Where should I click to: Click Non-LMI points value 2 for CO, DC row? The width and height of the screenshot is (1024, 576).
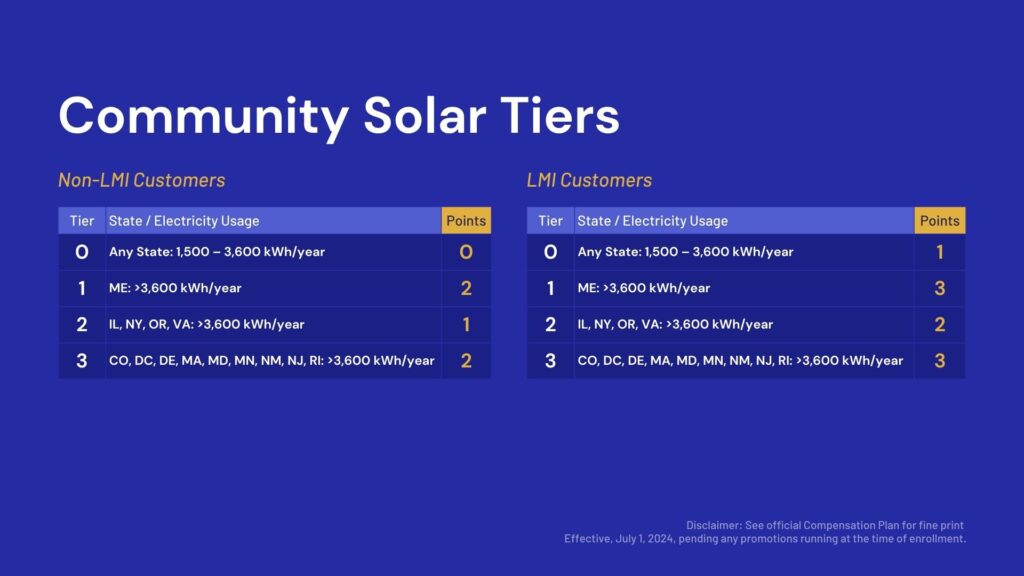click(x=466, y=360)
